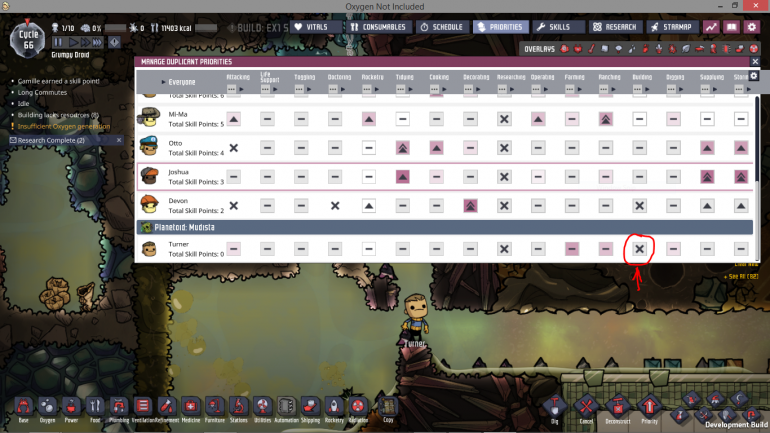
Task: Select the Deconstruct tool
Action: point(618,407)
